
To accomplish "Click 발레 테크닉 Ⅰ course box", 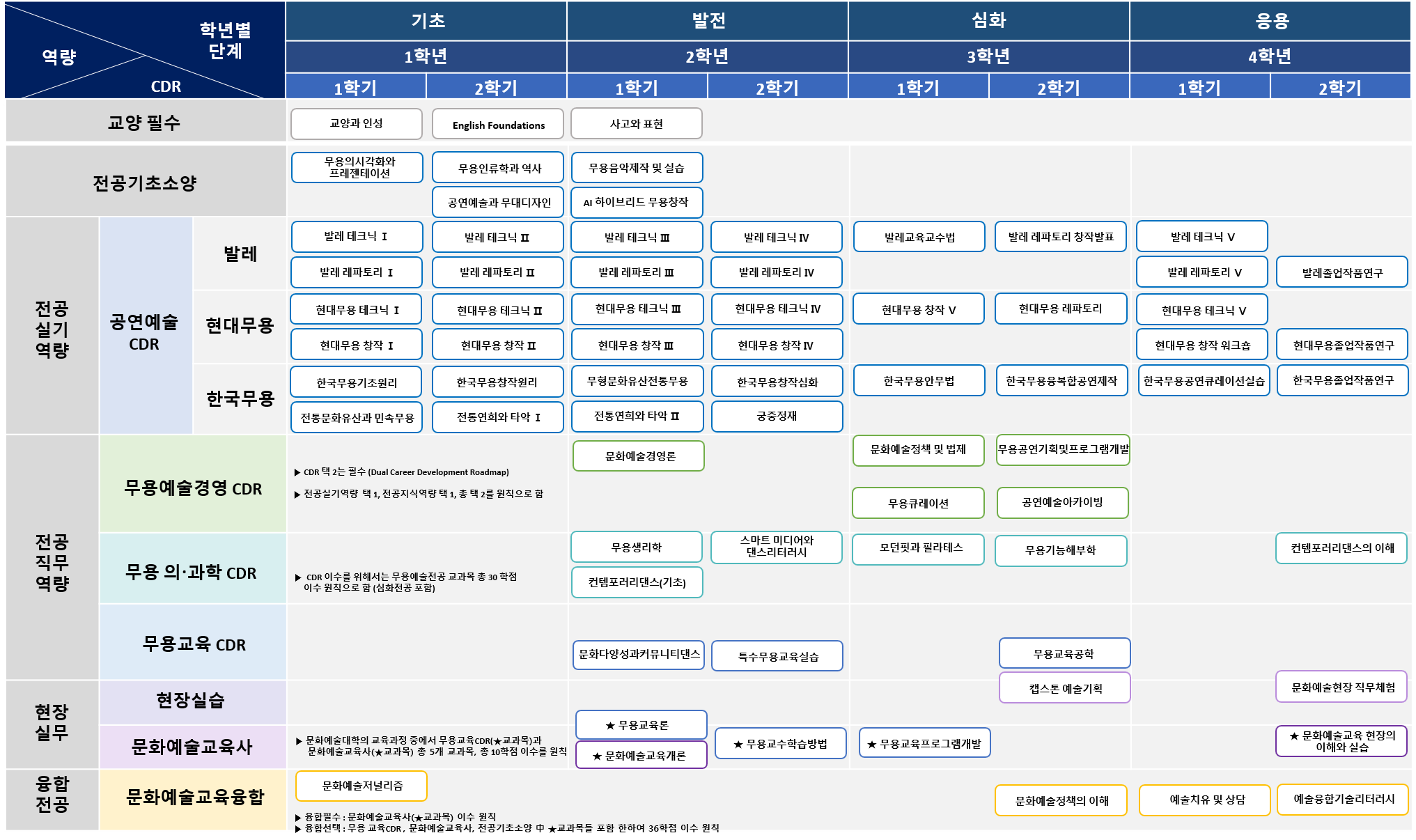I will (x=356, y=237).
